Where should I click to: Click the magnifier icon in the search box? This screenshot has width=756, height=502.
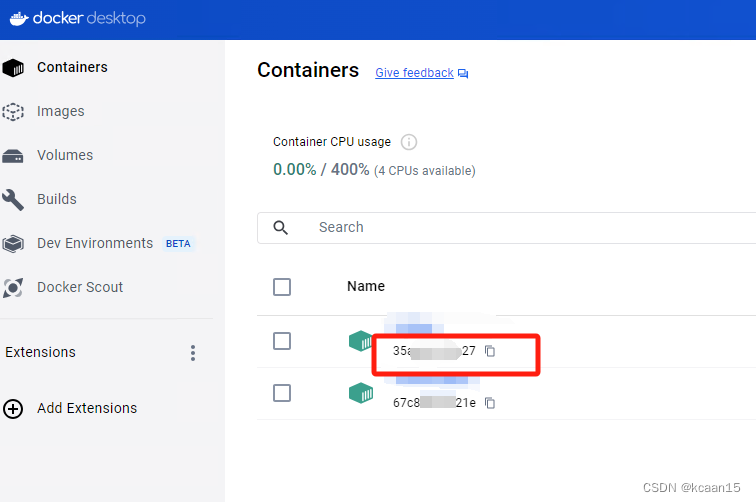click(x=281, y=228)
